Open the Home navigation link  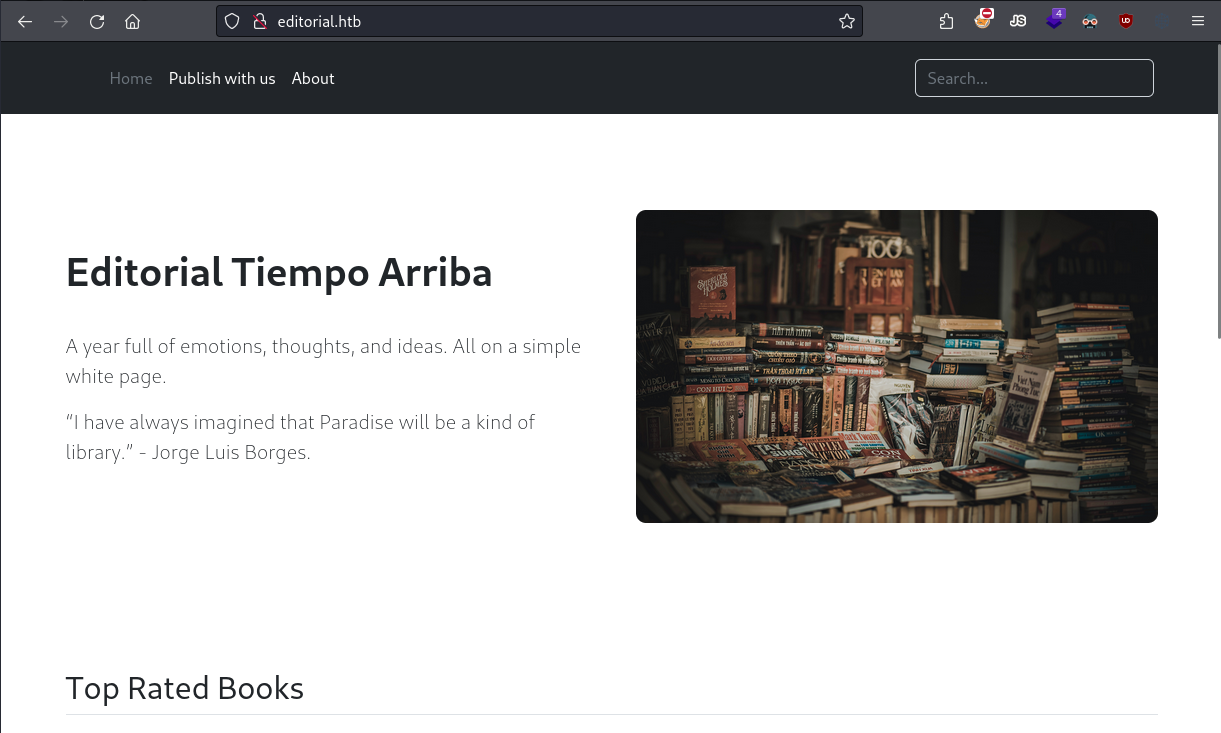(131, 78)
